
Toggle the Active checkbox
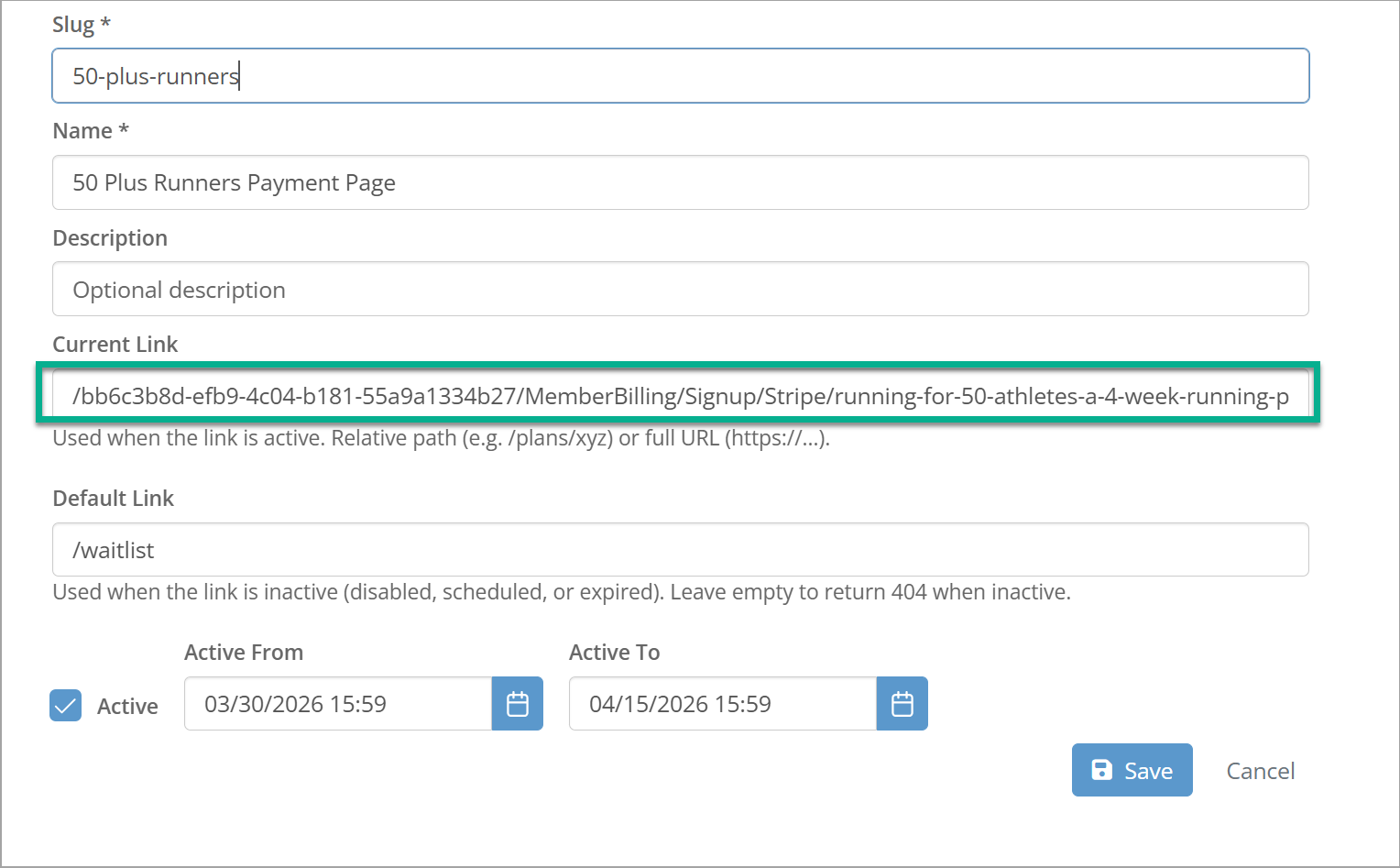(66, 706)
